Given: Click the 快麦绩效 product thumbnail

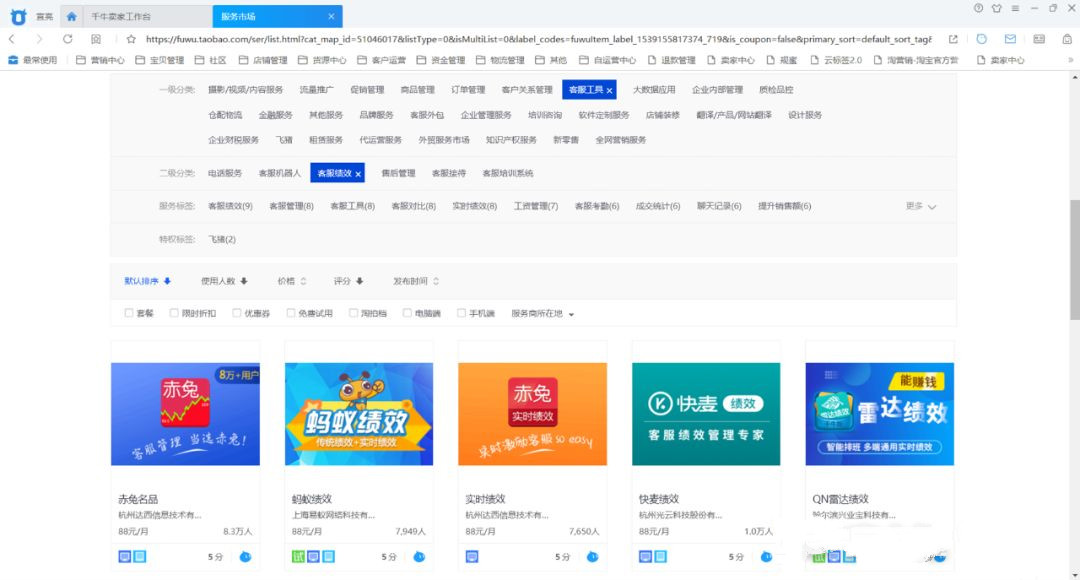Looking at the screenshot, I should 706,413.
